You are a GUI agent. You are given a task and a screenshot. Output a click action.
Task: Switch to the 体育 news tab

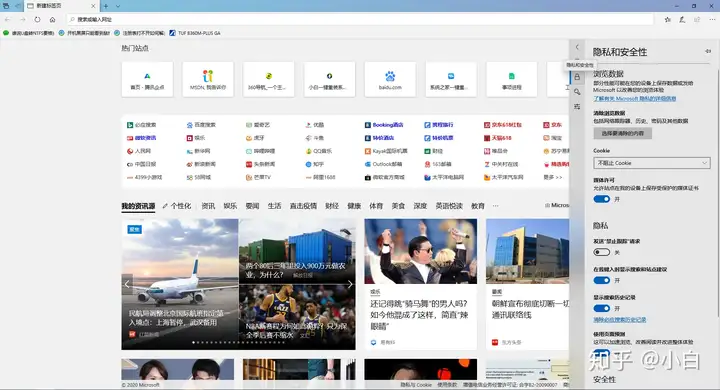tap(376, 206)
